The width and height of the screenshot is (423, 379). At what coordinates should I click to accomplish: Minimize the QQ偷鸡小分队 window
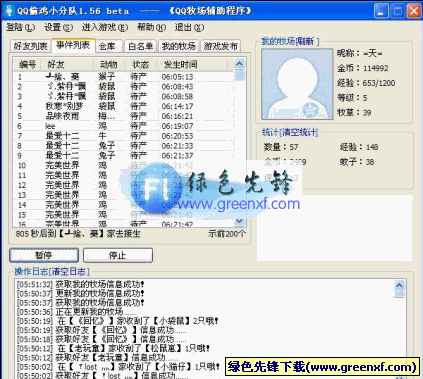(x=381, y=11)
